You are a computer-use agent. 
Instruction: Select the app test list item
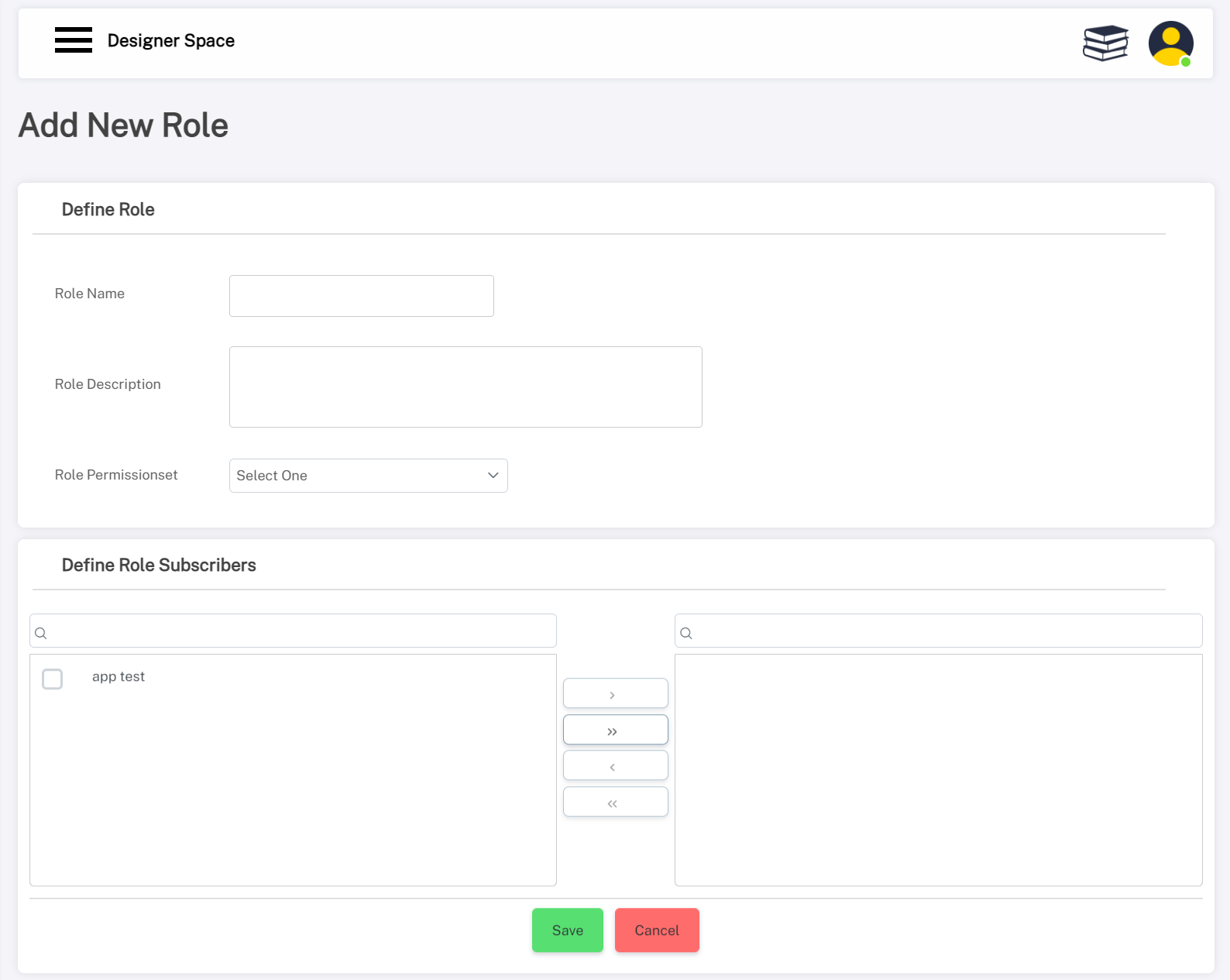point(119,677)
